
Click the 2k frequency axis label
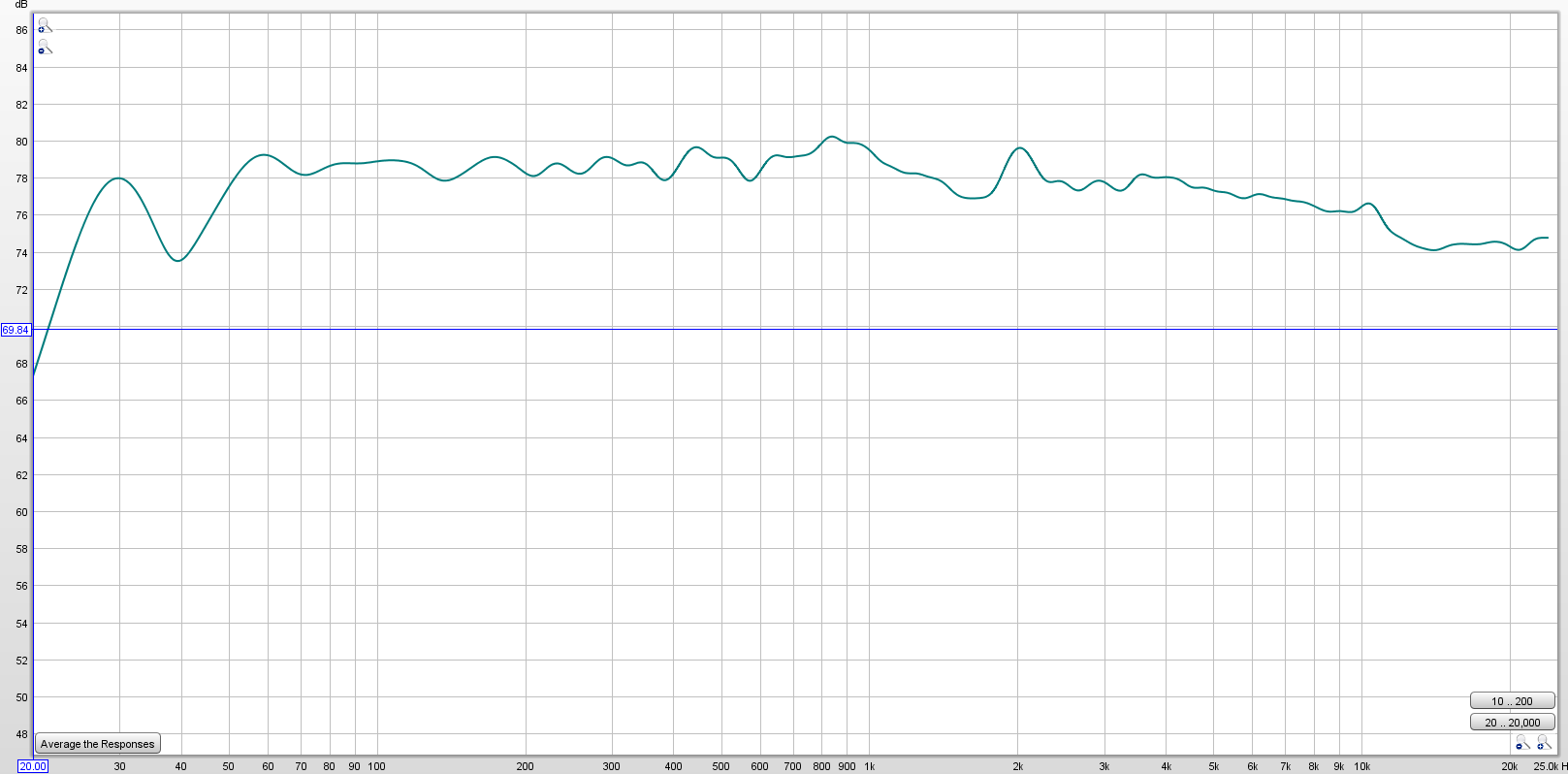click(x=1018, y=766)
